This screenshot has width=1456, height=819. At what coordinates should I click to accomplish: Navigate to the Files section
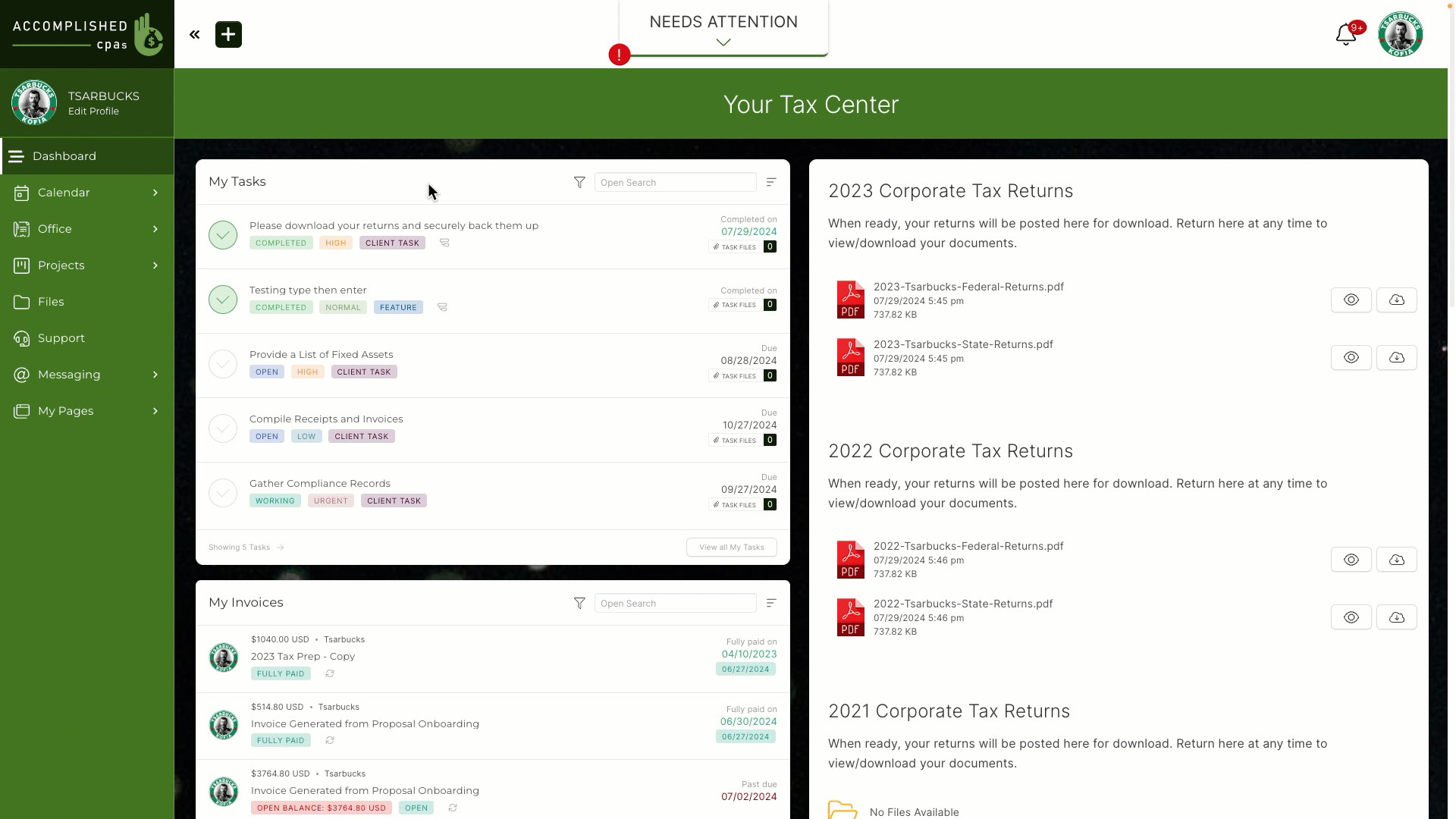coord(50,301)
